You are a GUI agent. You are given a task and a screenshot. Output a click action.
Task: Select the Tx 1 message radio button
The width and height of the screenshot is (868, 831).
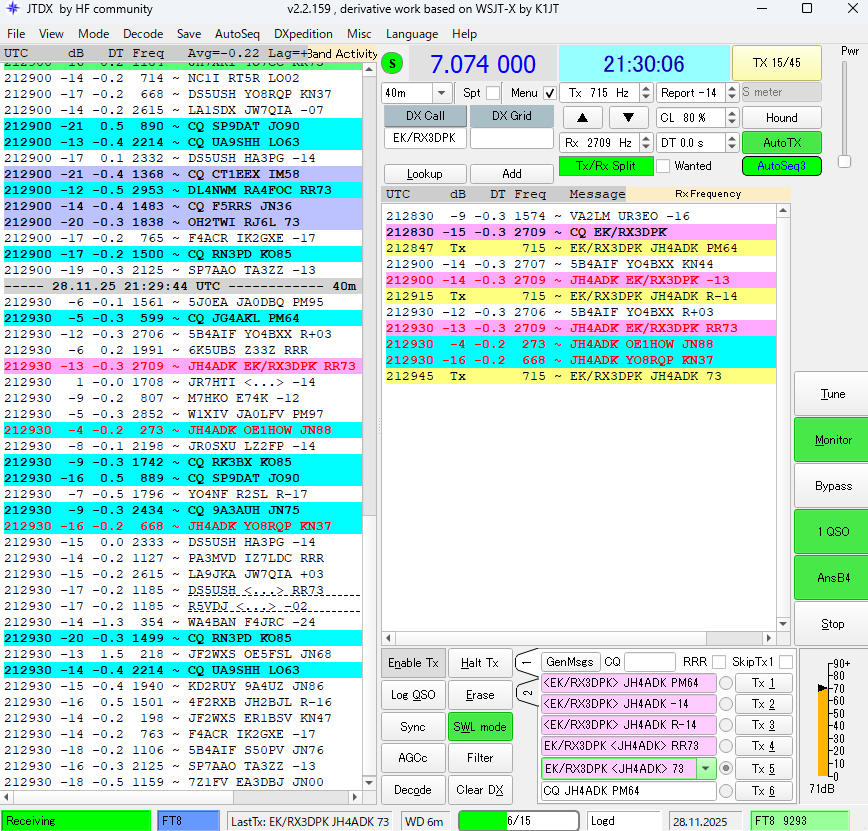click(x=726, y=683)
